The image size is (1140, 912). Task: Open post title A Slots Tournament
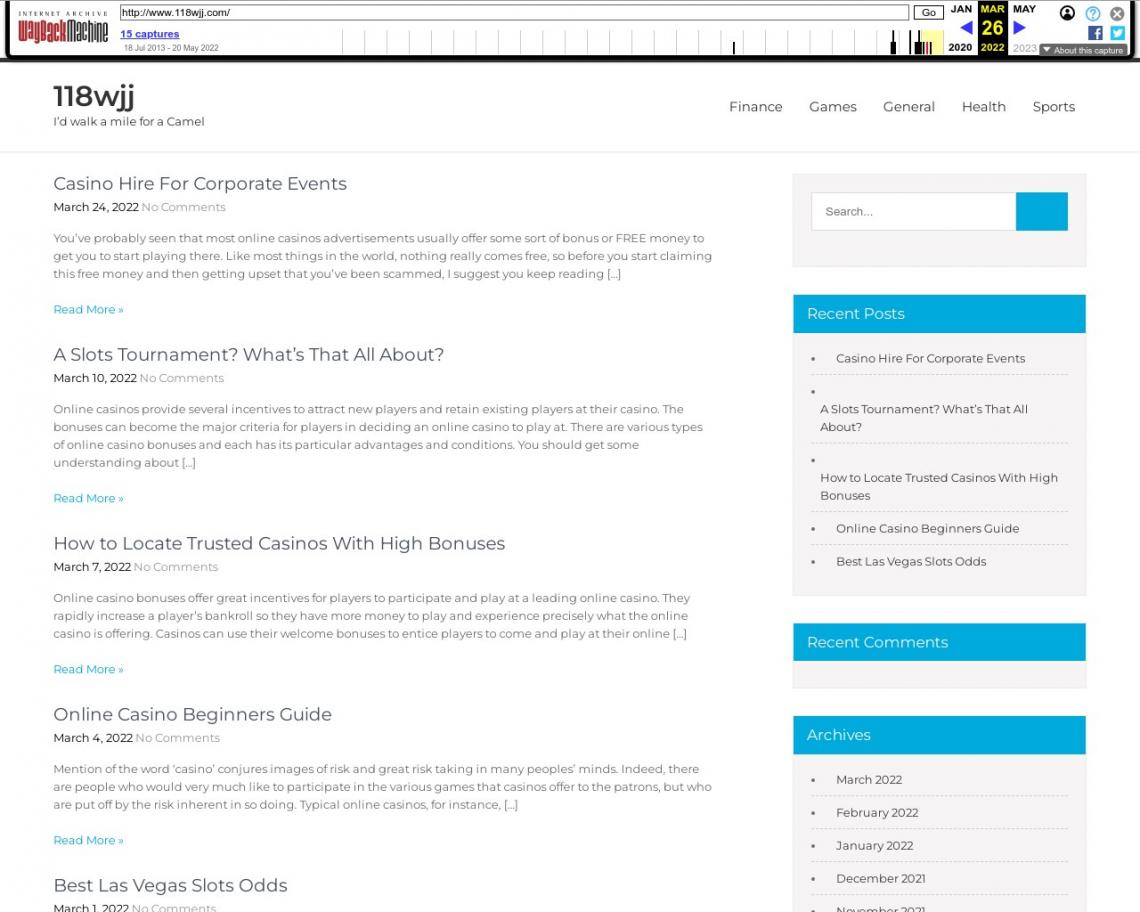tap(249, 355)
